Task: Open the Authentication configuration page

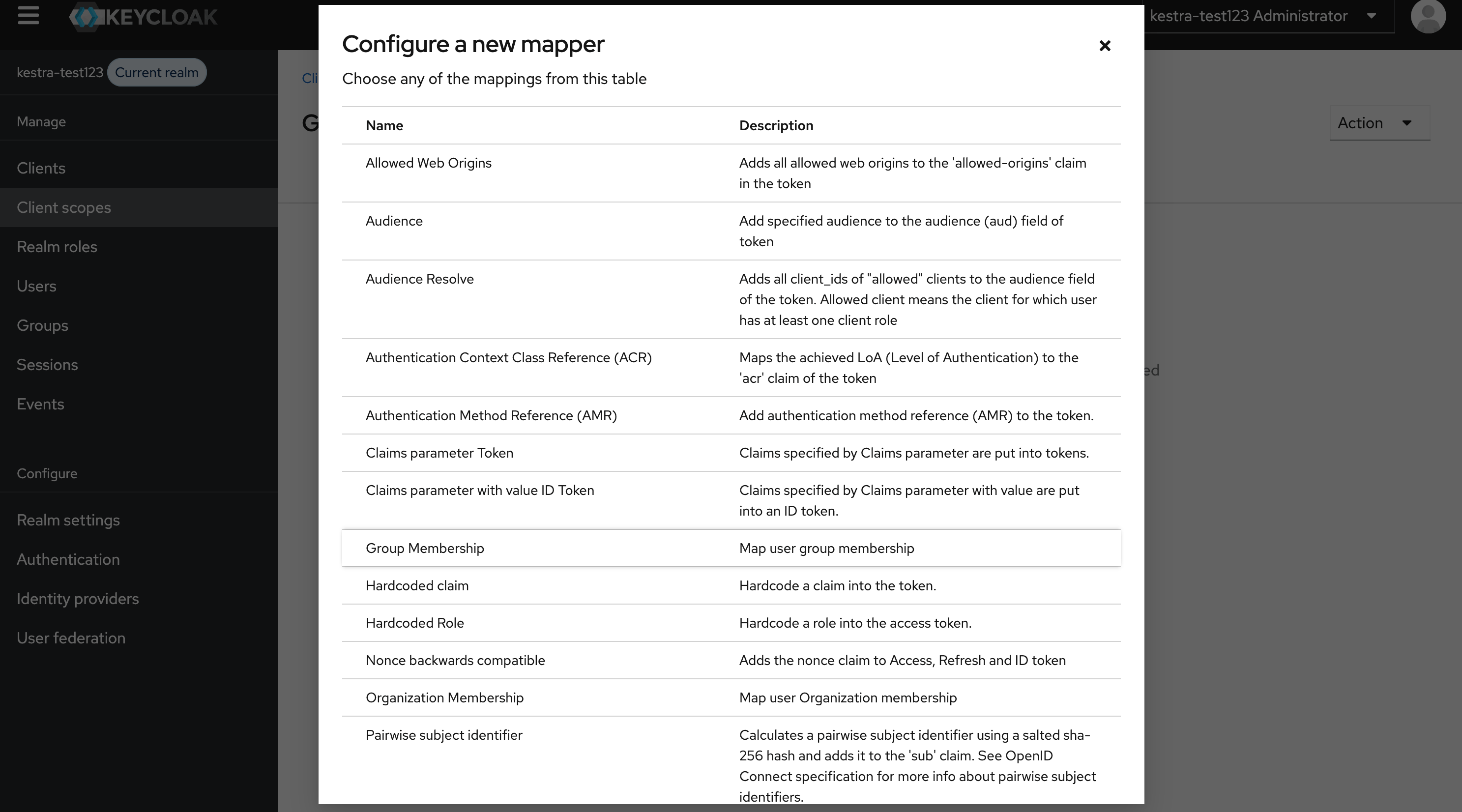Action: pos(67,559)
